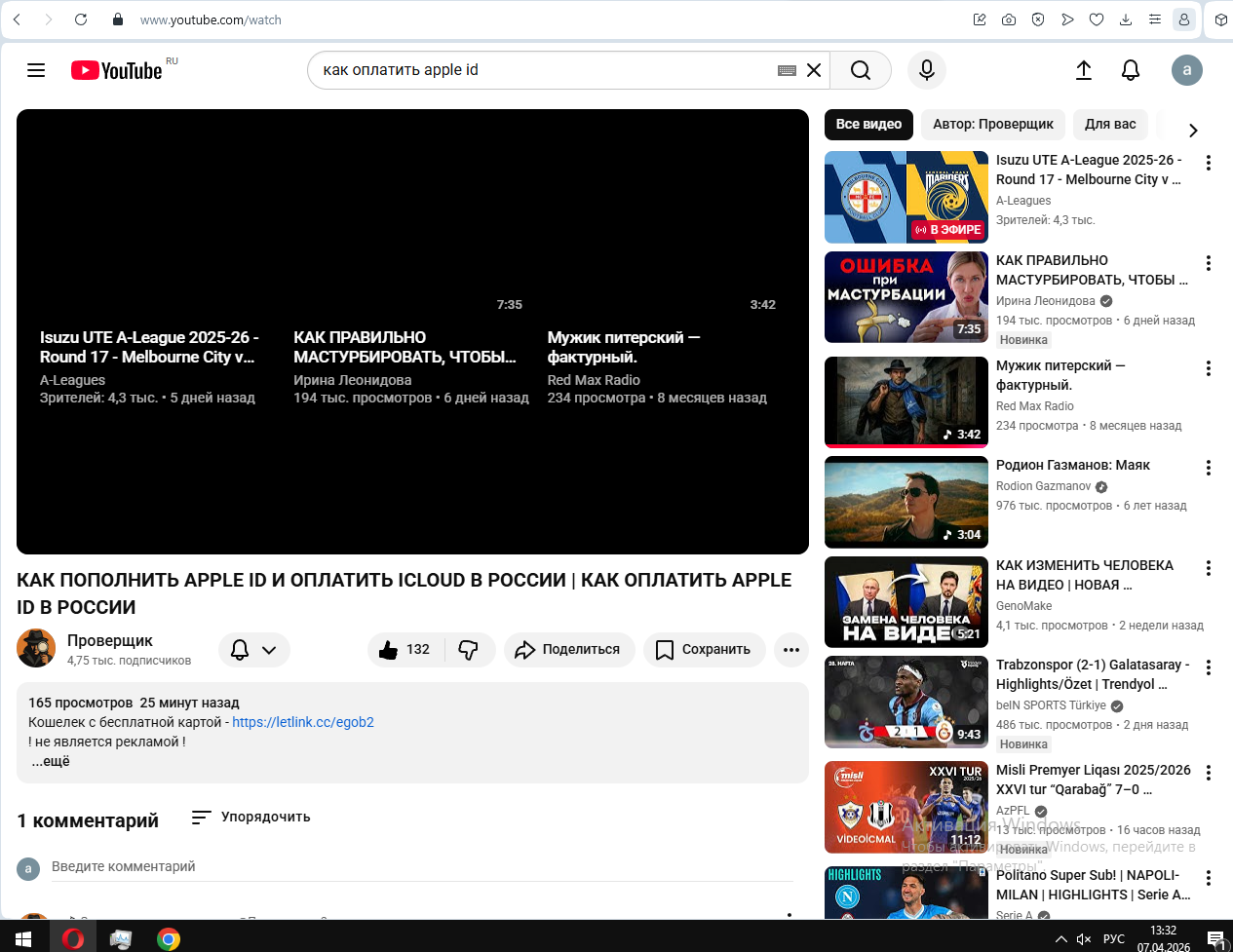Viewport: 1233px width, 952px height.
Task: Click the YouTube logo to go home
Action: (x=117, y=70)
